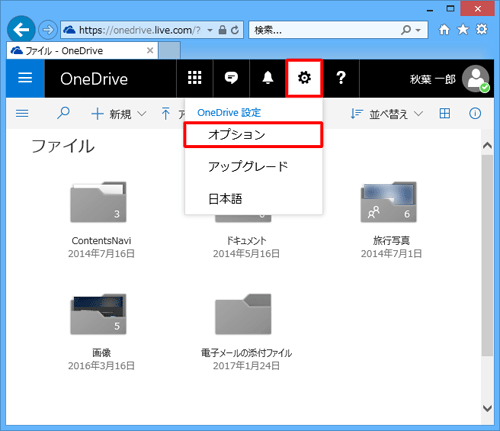Open the ContentsNavi folder thumbnail
This screenshot has width=500, height=431.
pos(98,202)
